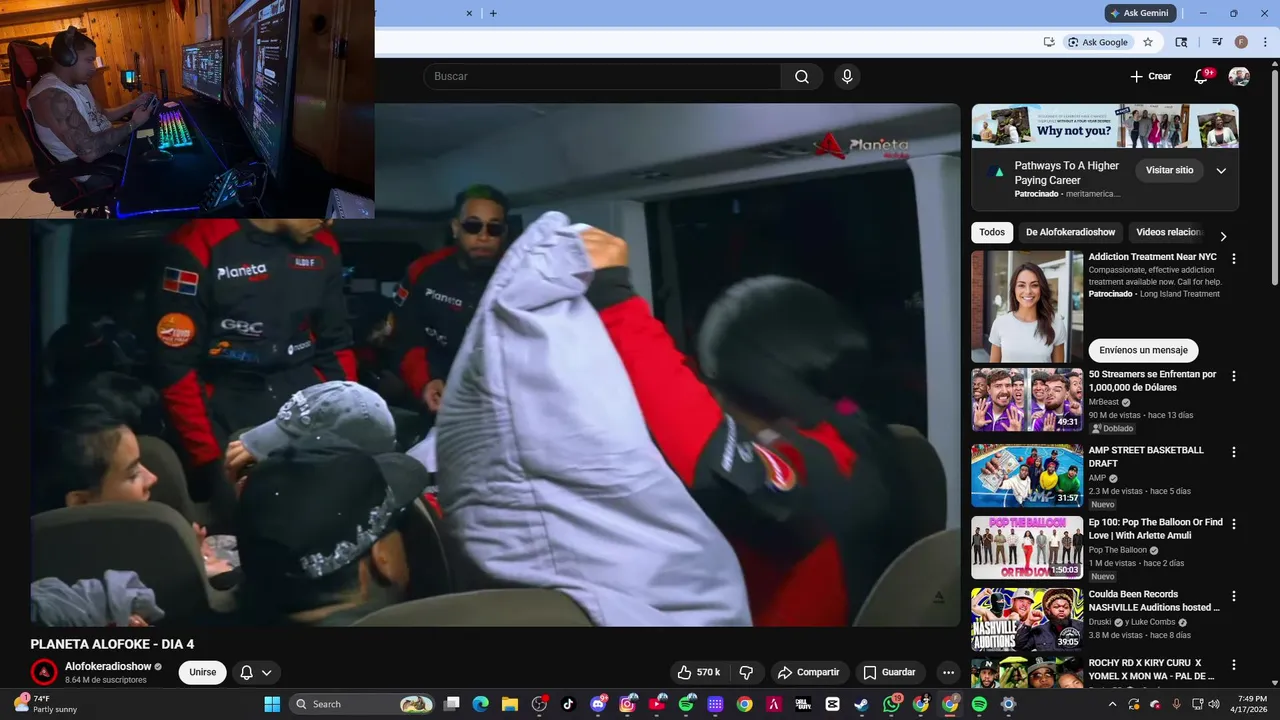This screenshot has width=1280, height=720.
Task: Open Coulda Been Records Nashville video title
Action: (1154, 601)
